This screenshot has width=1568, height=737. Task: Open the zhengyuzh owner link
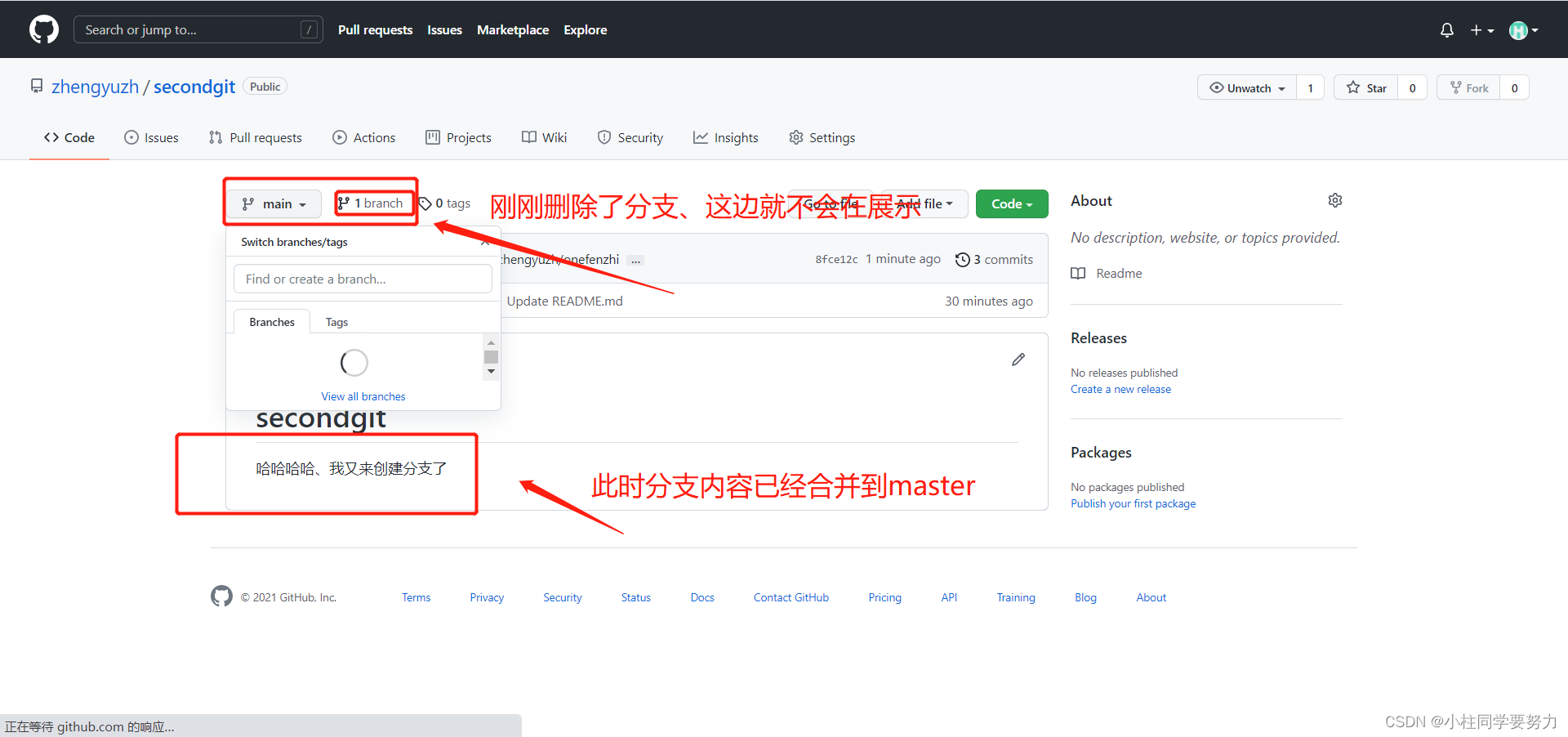click(x=95, y=87)
